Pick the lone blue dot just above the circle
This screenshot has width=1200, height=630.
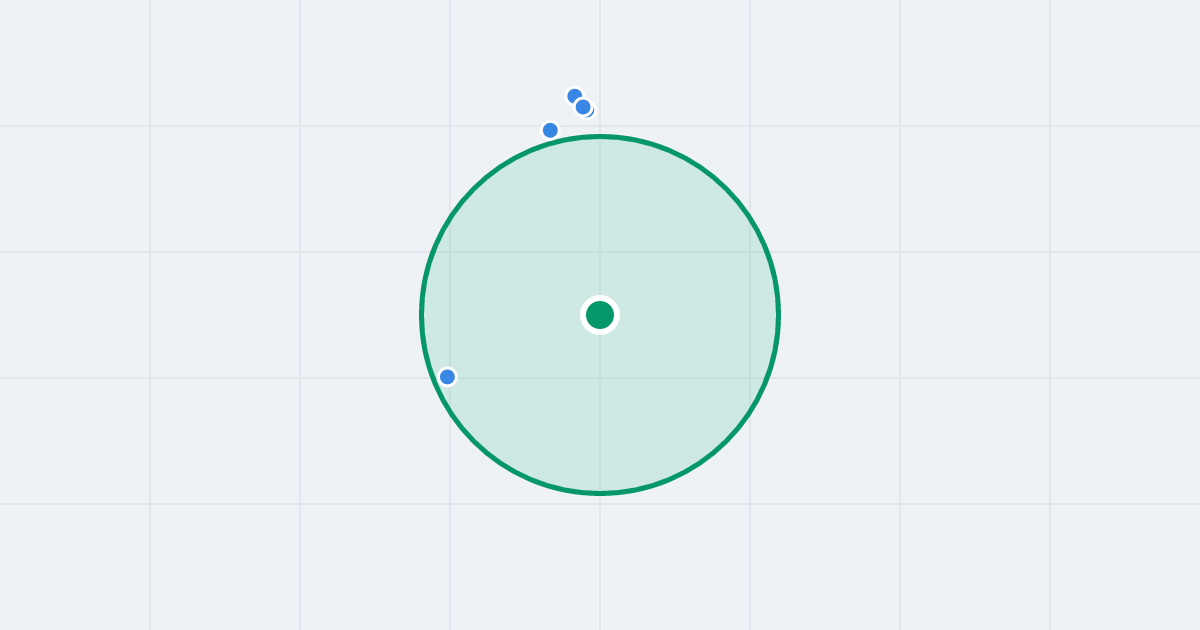click(550, 130)
